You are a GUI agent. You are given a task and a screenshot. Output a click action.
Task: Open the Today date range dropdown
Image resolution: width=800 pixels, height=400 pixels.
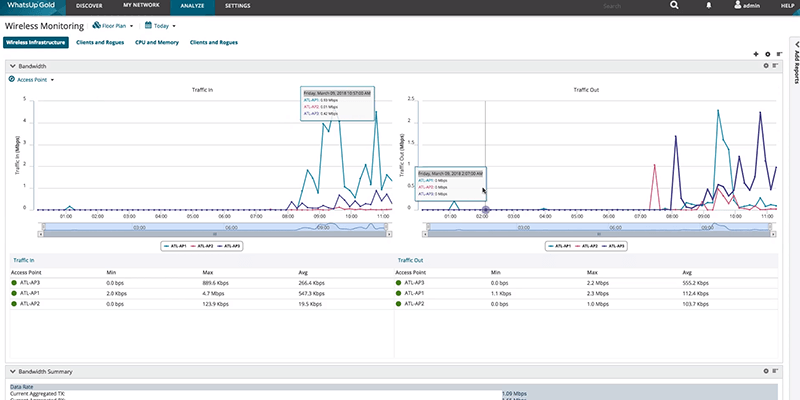click(x=160, y=25)
